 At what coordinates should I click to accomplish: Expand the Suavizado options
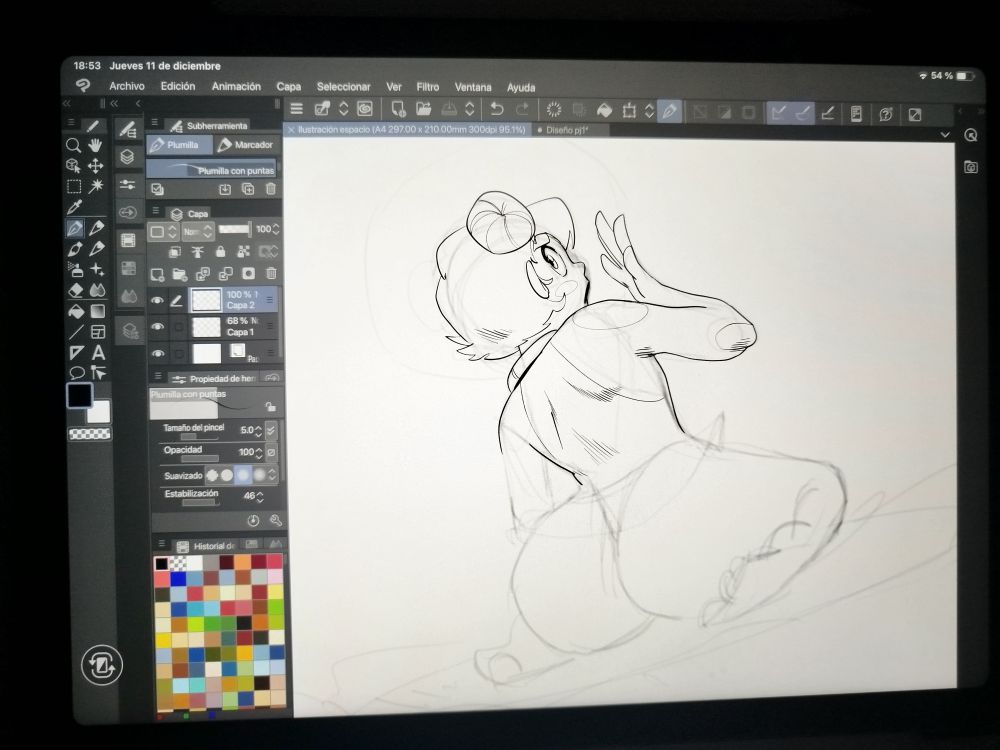[270, 474]
